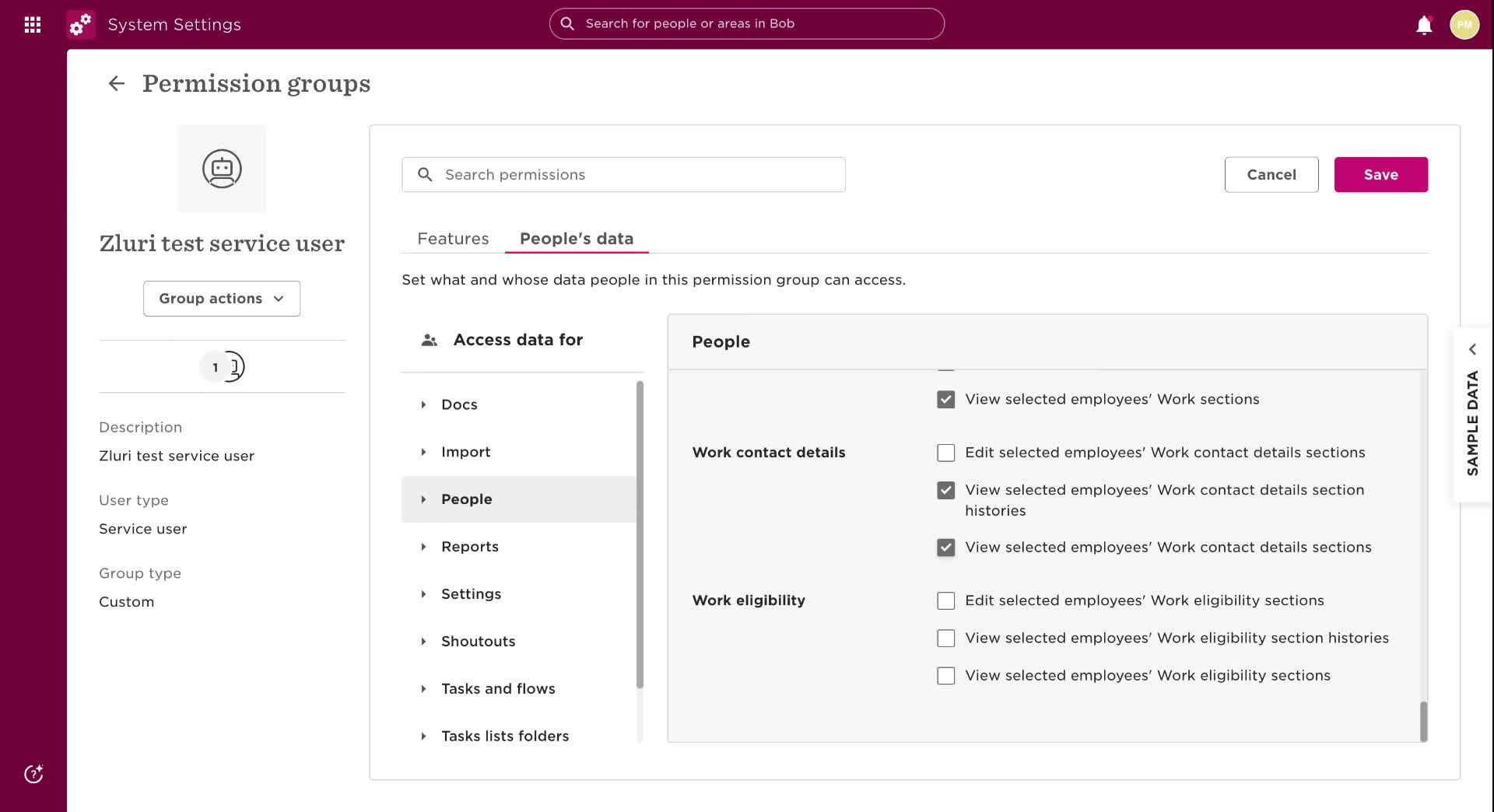This screenshot has height=812, width=1494.
Task: Click the Zluri test service user title
Action: 222,243
